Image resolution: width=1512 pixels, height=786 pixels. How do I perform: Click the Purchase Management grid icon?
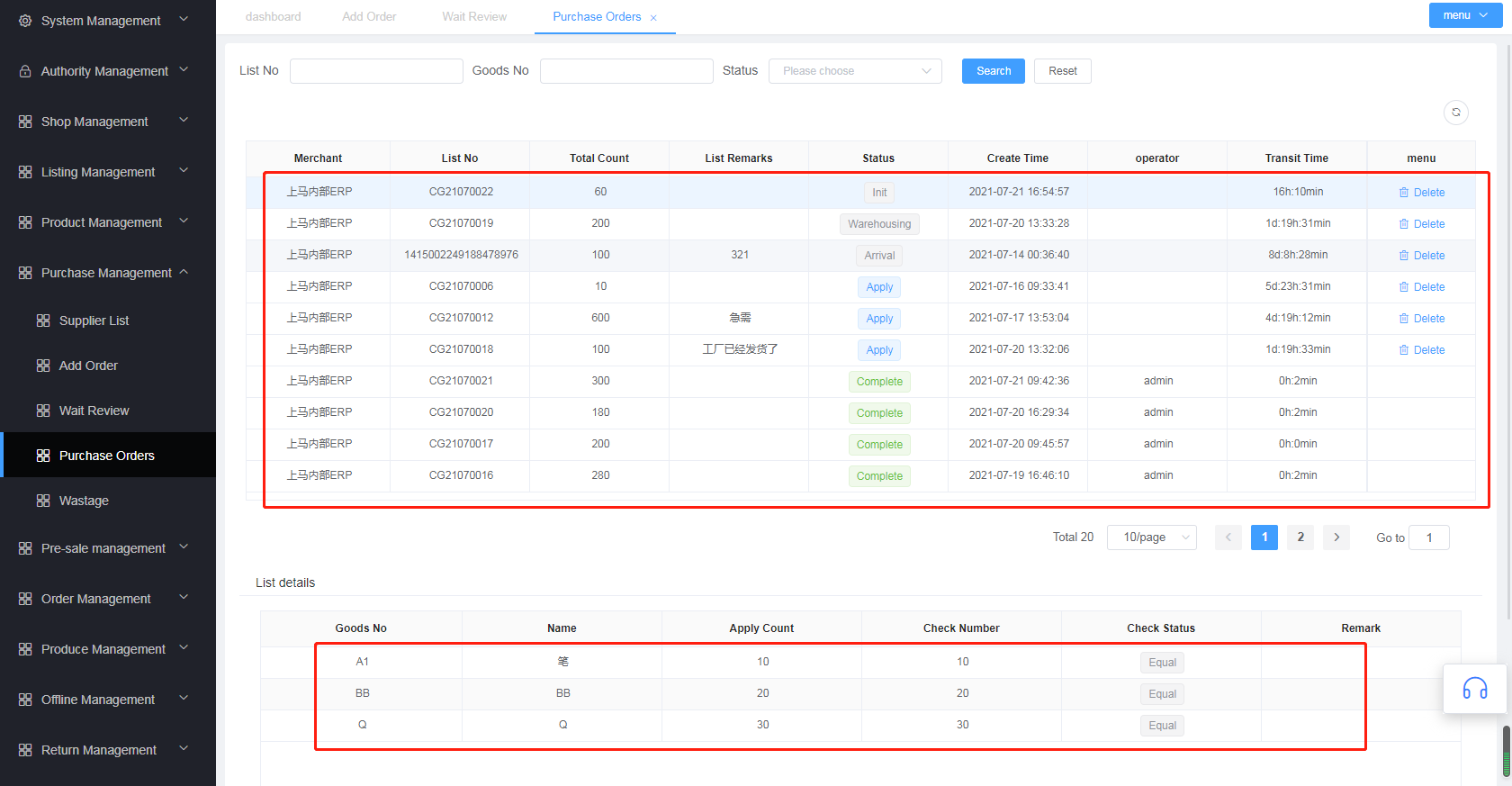pos(25,273)
